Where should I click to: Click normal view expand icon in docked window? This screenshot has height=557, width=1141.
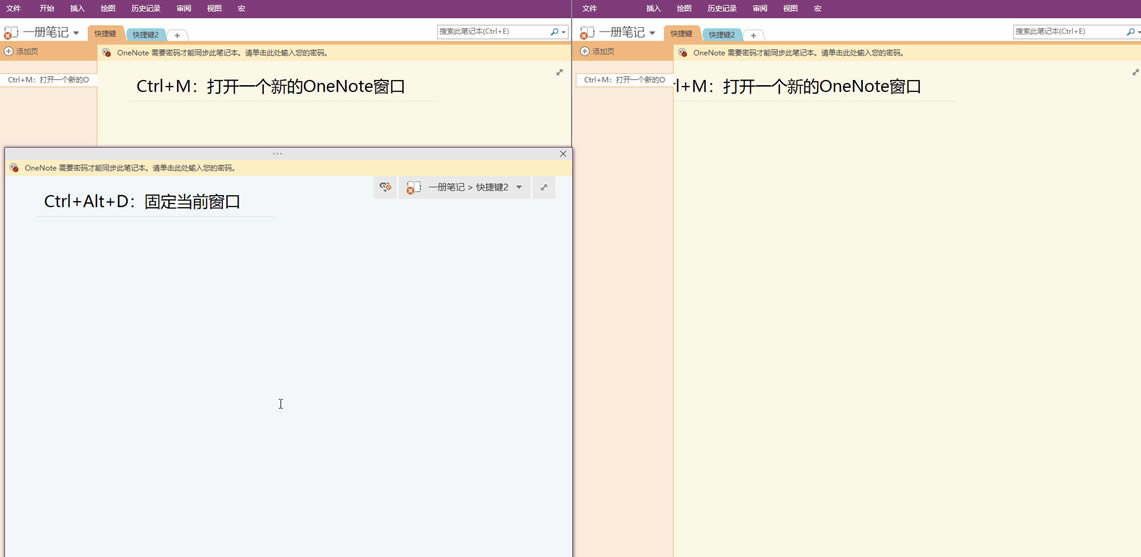pyautogui.click(x=544, y=187)
